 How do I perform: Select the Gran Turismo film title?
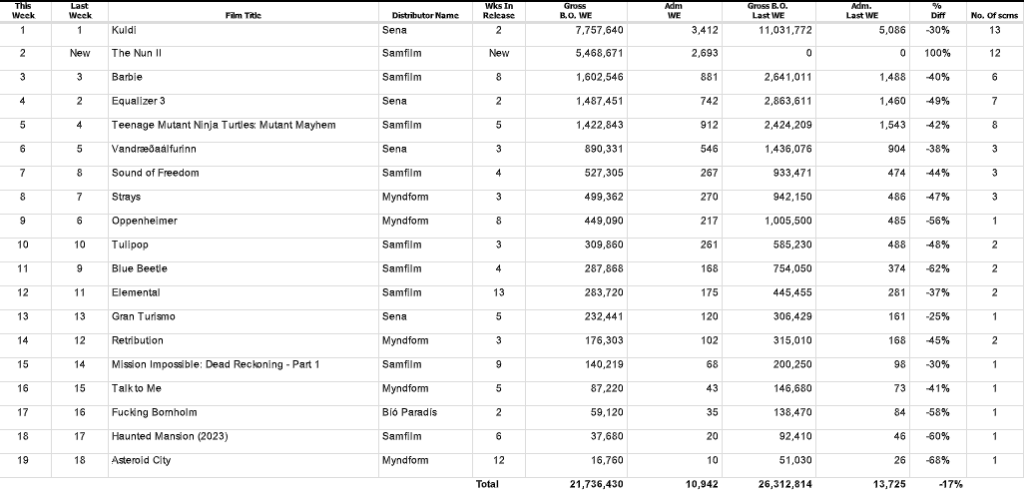[x=143, y=317]
